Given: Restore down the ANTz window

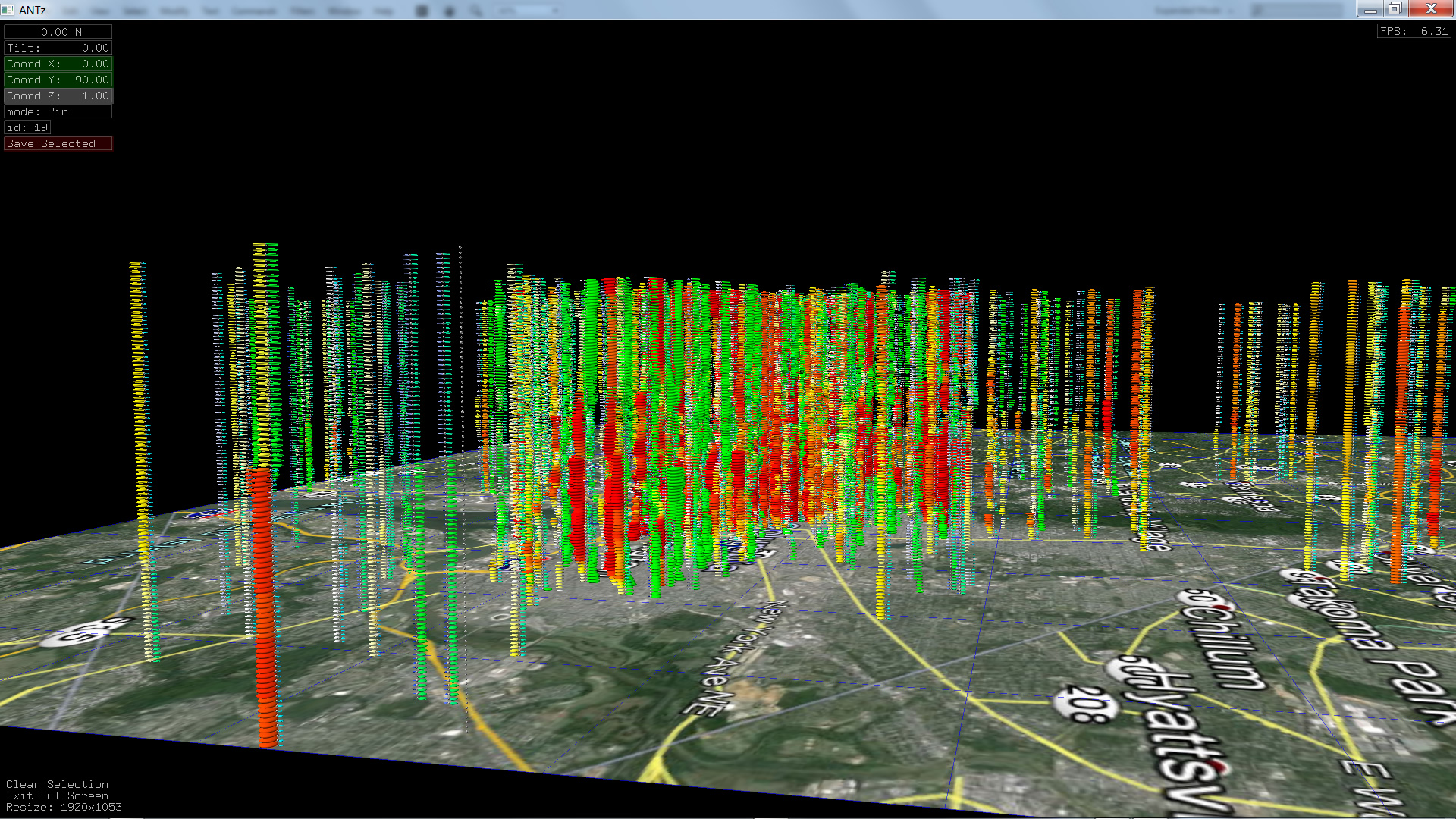Looking at the screenshot, I should point(1395,9).
